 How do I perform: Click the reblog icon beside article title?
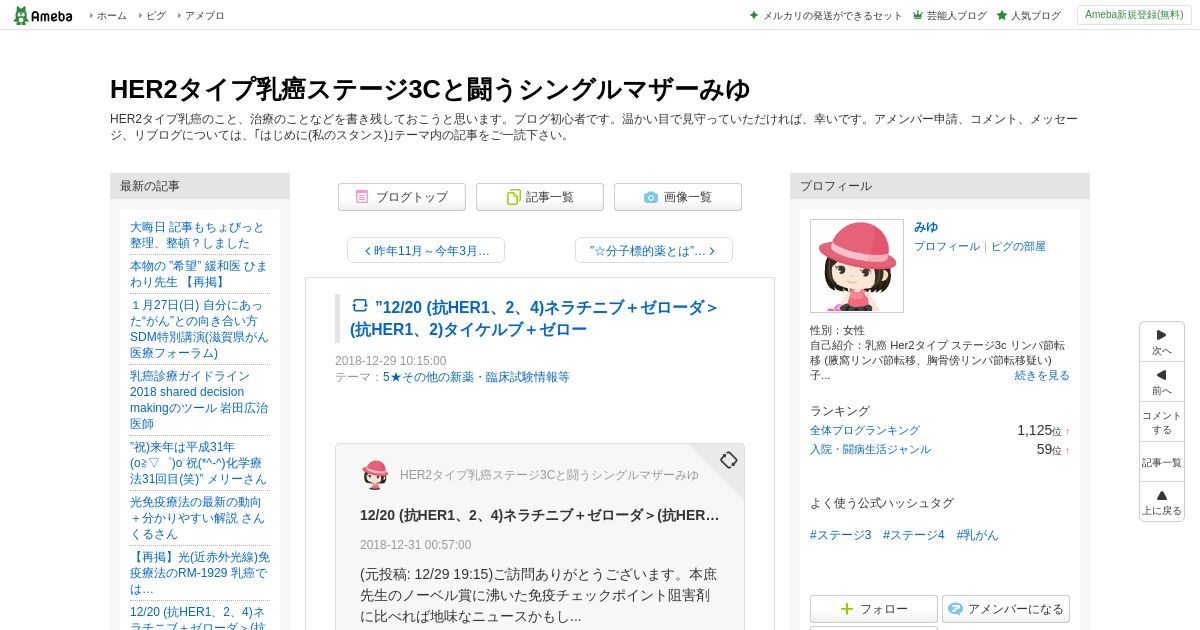click(360, 306)
